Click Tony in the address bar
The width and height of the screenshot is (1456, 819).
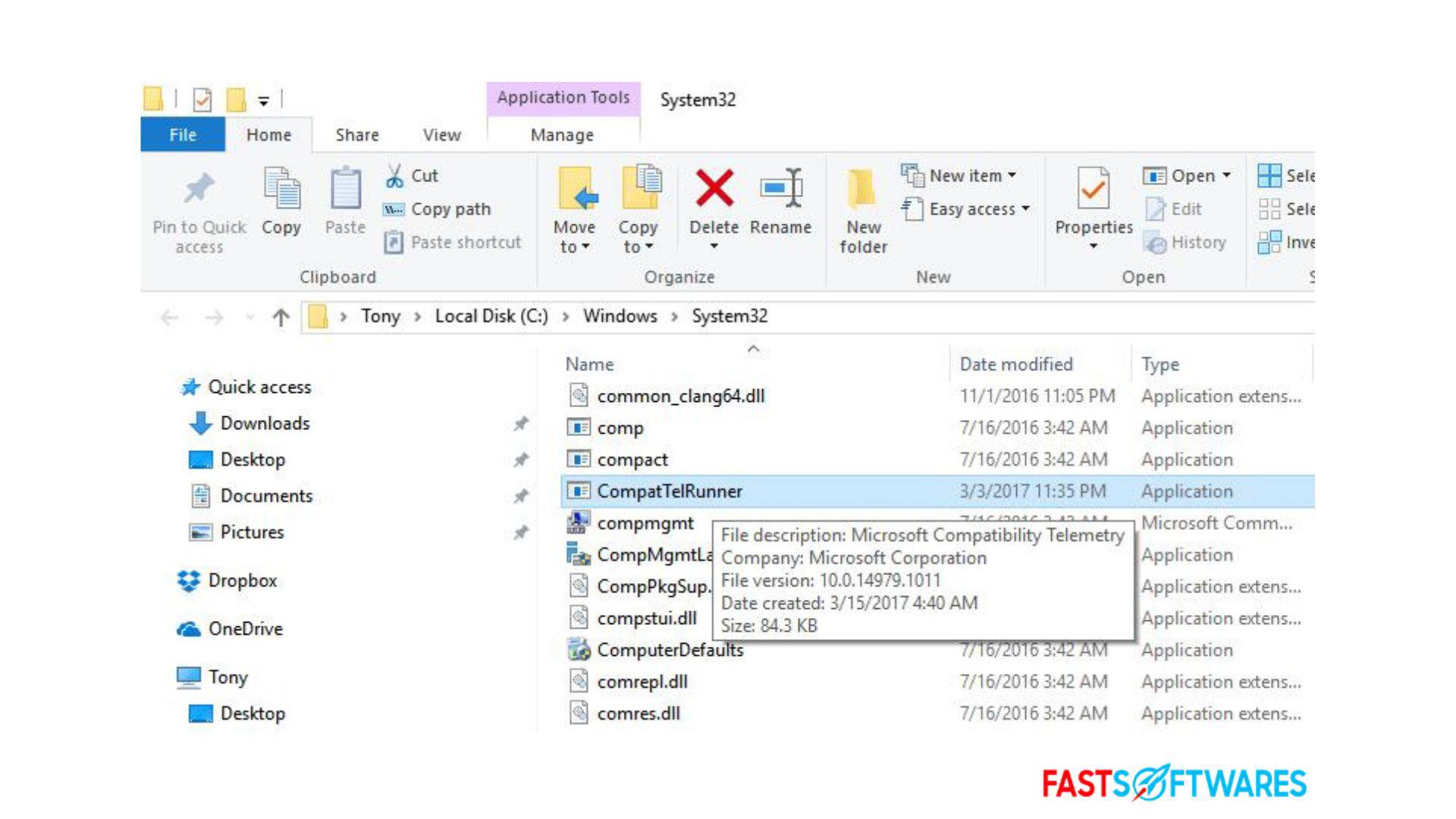[x=380, y=316]
